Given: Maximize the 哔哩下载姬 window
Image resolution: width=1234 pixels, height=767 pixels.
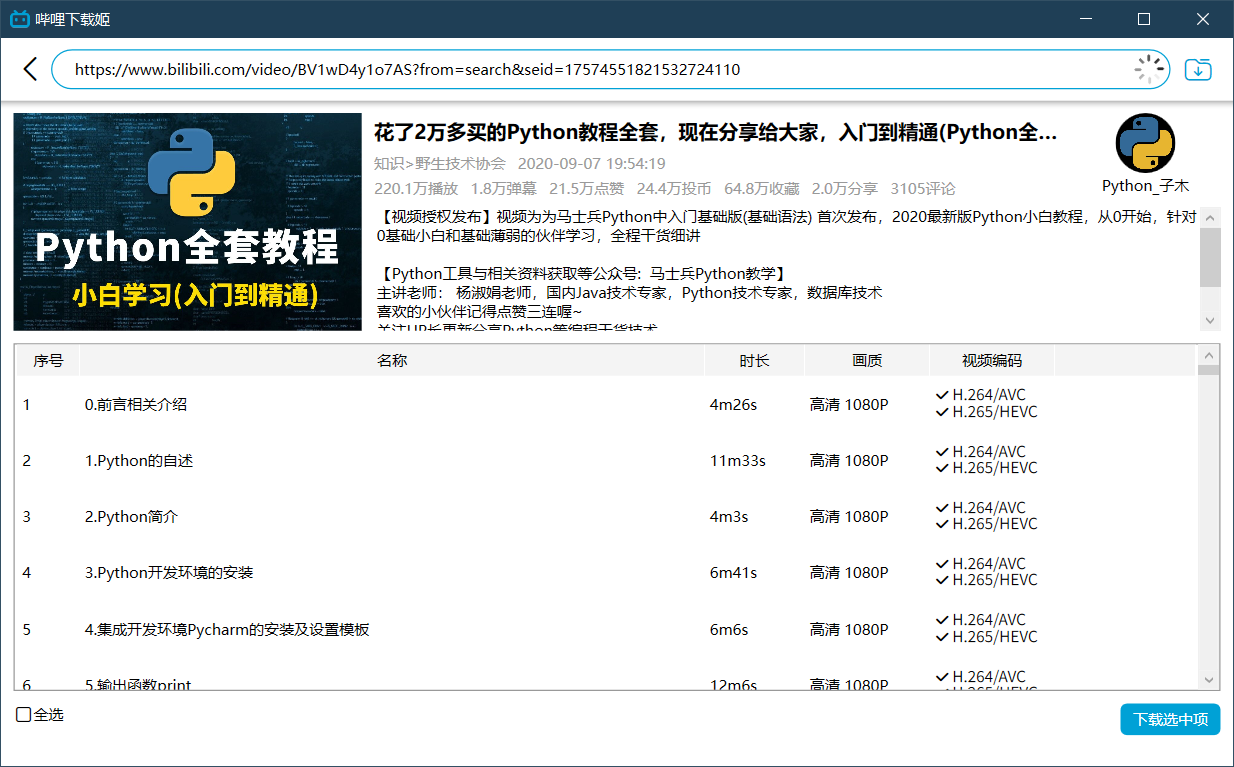Looking at the screenshot, I should 1144,19.
